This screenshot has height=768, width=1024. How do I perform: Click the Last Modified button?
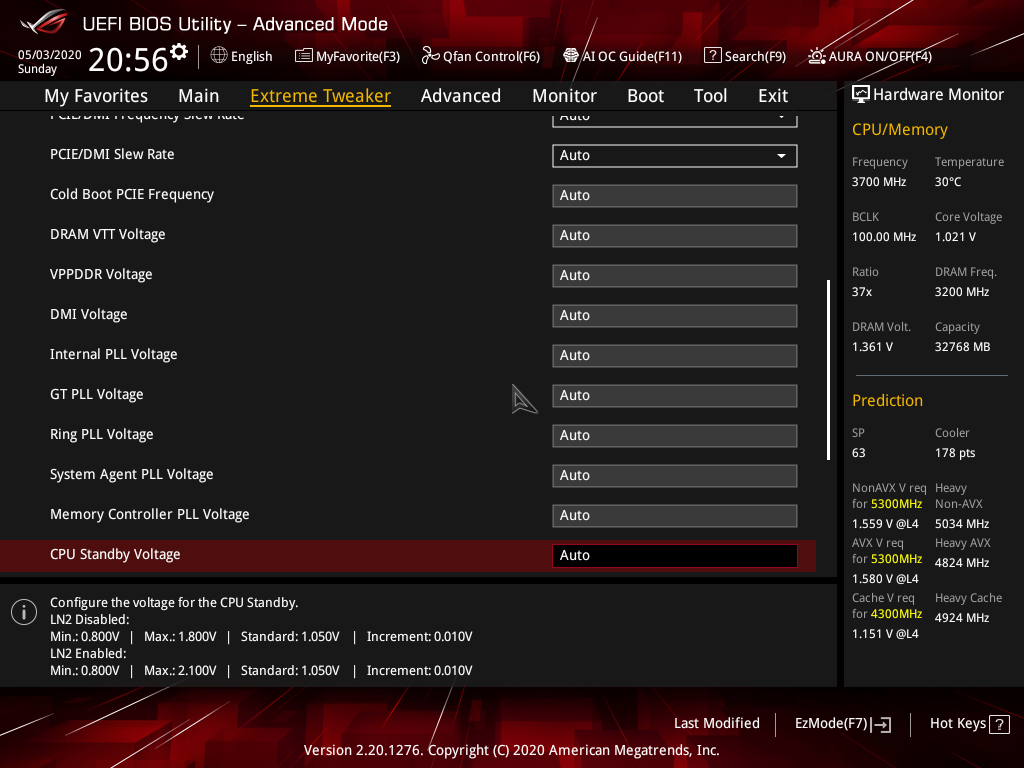pyautogui.click(x=716, y=724)
